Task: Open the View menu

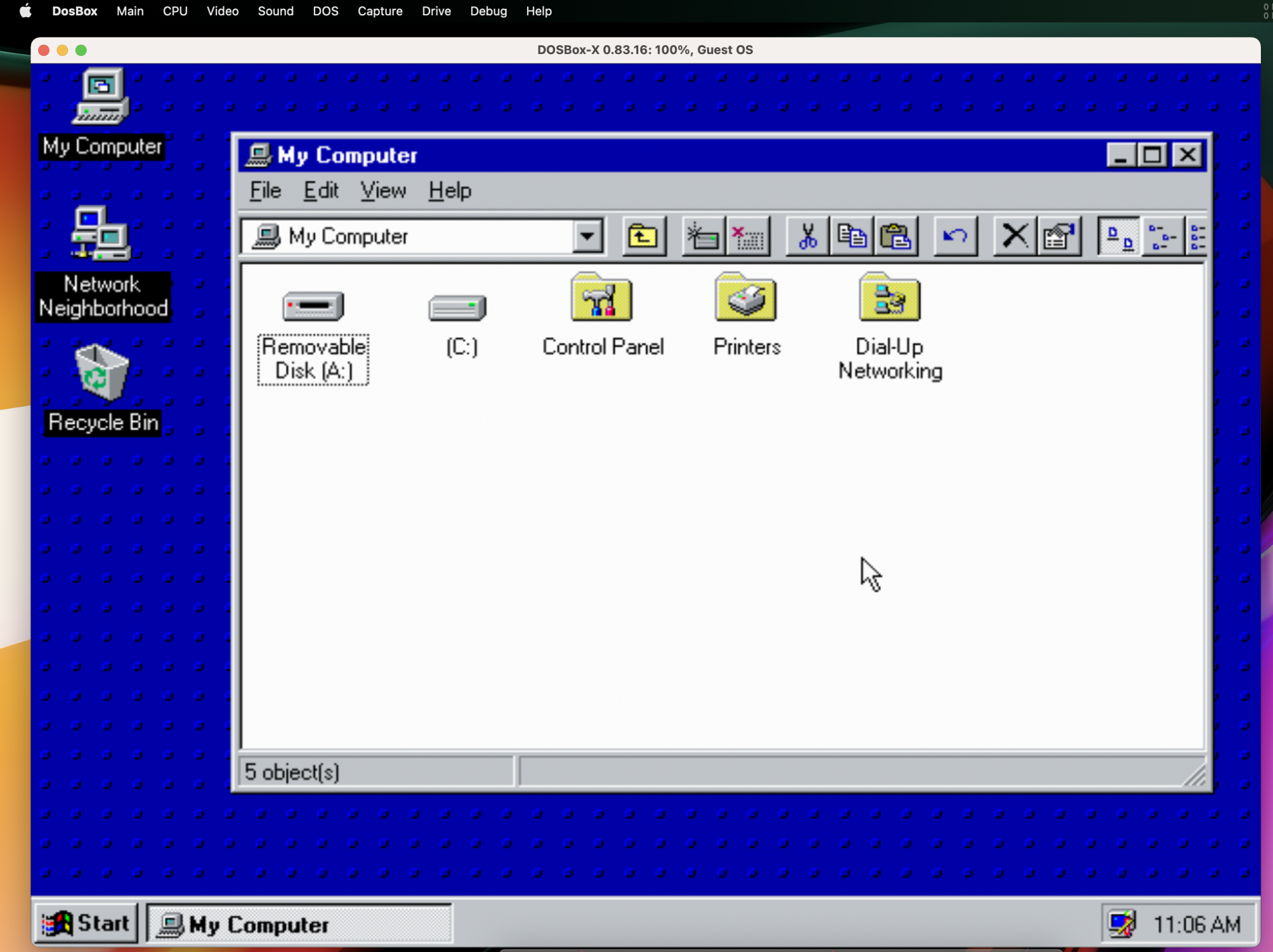Action: click(383, 190)
